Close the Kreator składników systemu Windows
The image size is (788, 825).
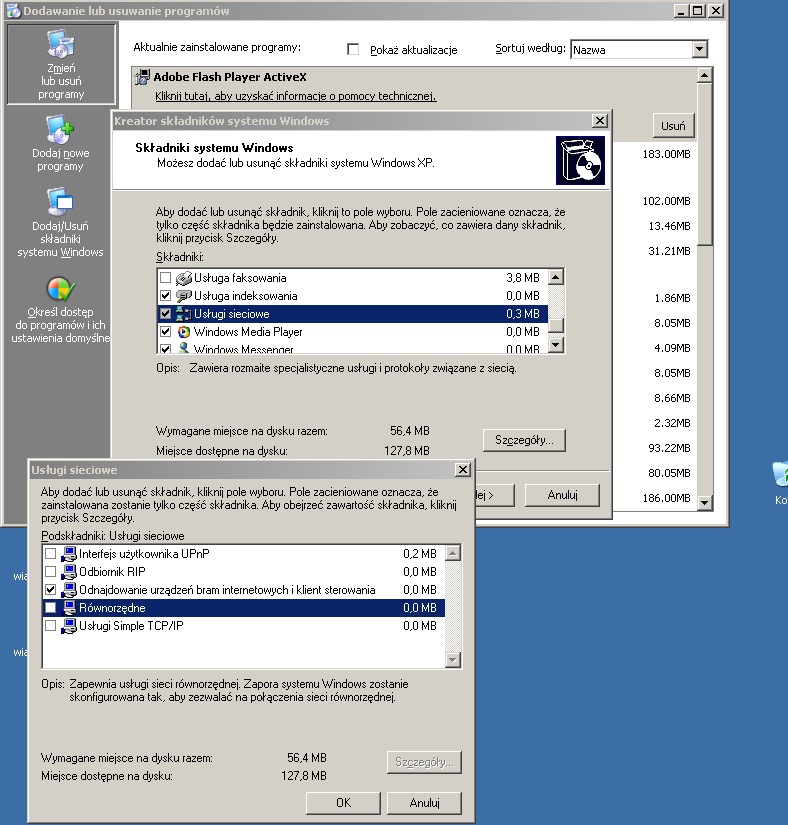(600, 120)
